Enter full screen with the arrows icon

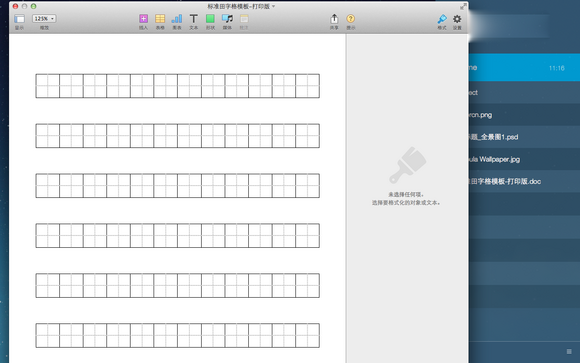[463, 6]
